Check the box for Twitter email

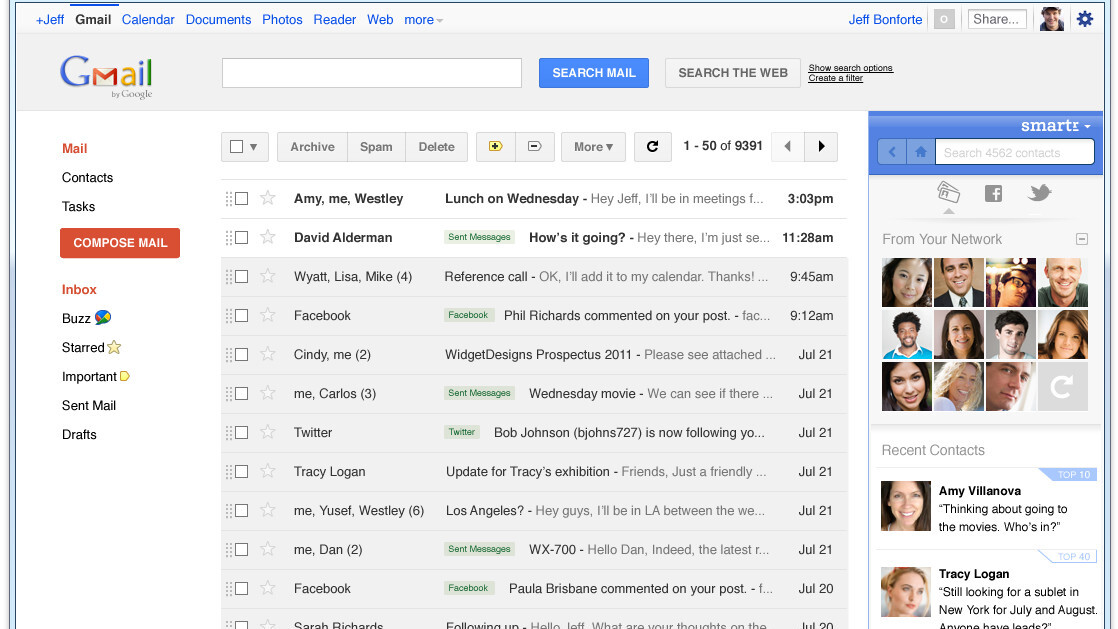point(241,433)
